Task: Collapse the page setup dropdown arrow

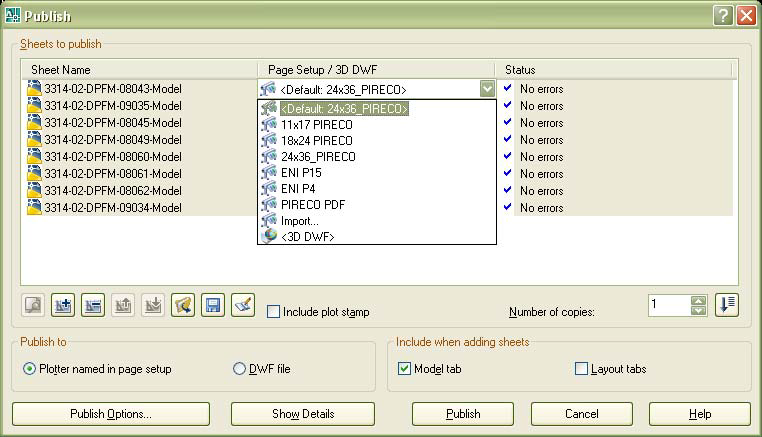Action: pos(487,89)
